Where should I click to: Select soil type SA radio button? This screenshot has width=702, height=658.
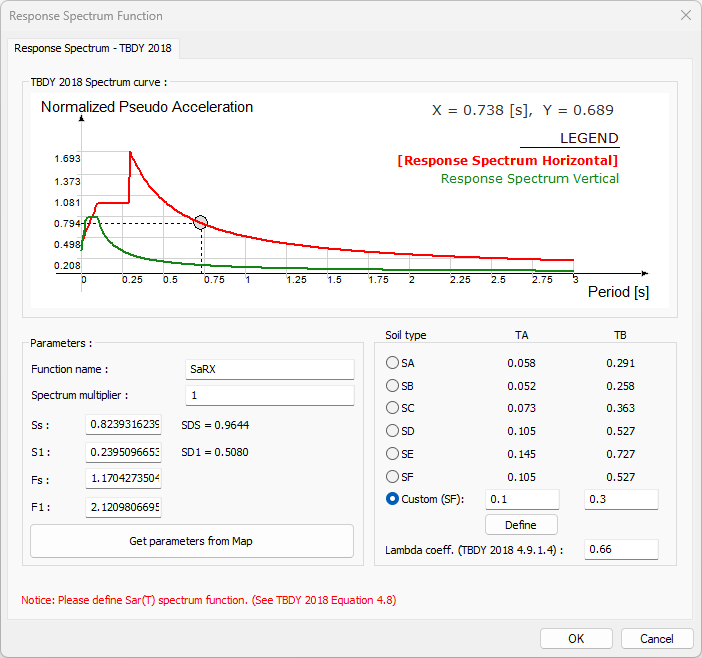pyautogui.click(x=393, y=363)
